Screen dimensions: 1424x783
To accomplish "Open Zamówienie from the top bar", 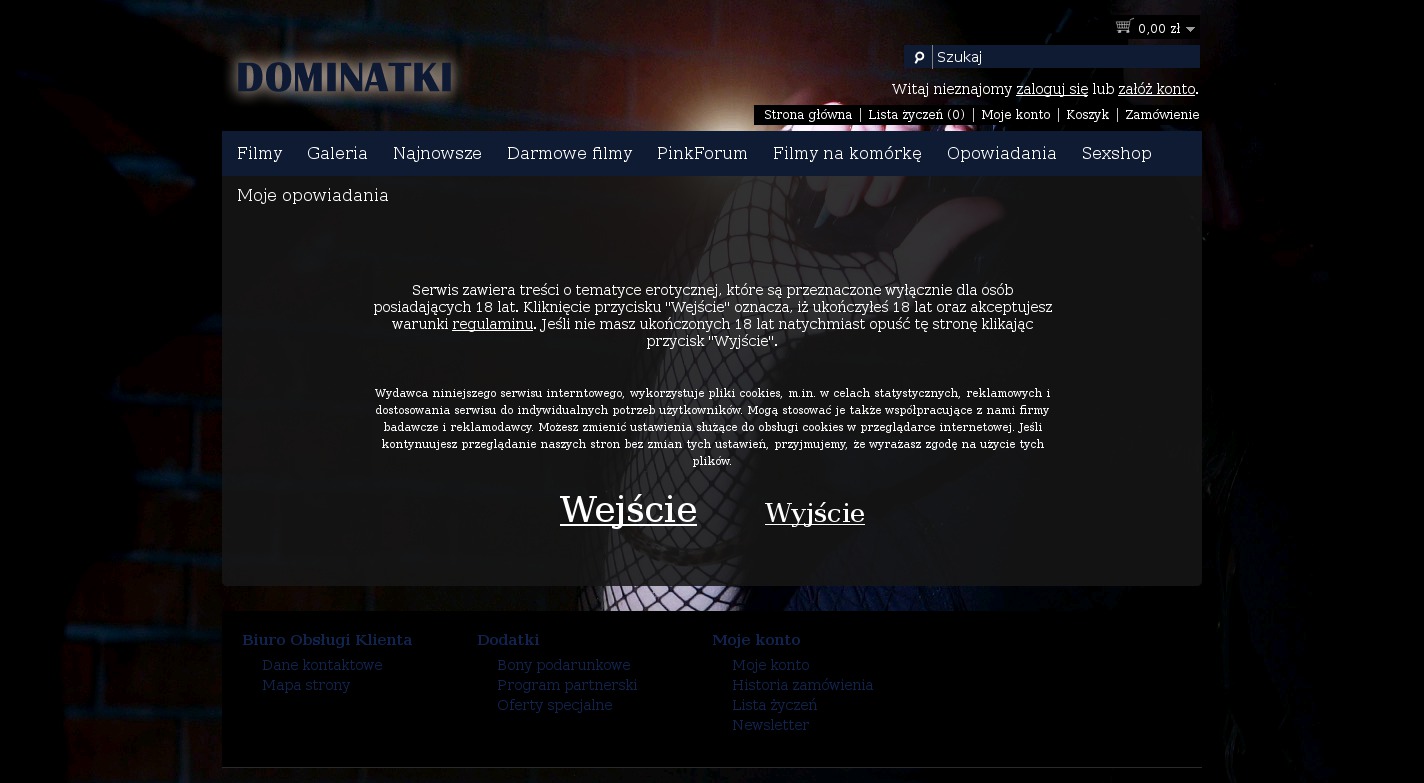I will point(1161,115).
